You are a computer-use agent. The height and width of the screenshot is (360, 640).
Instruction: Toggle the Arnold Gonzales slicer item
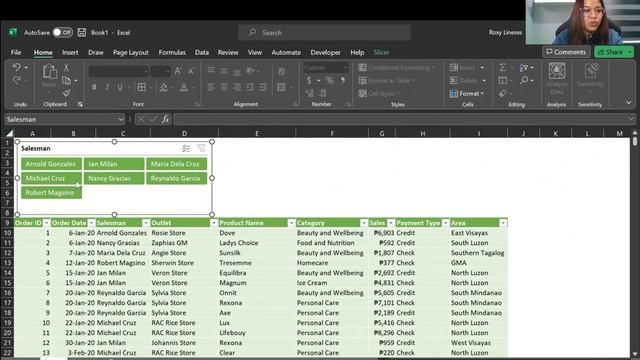tap(51, 164)
